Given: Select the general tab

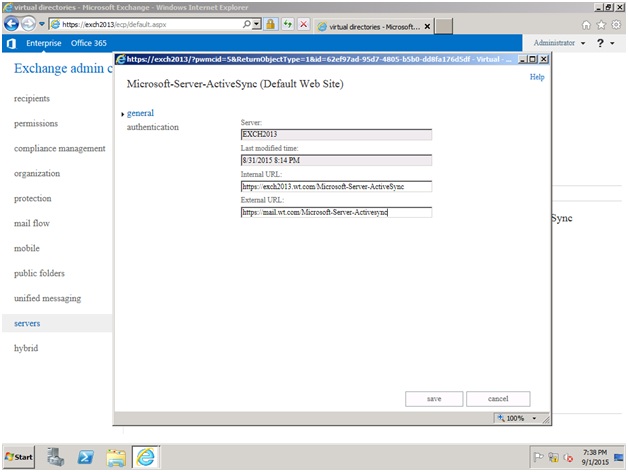Looking at the screenshot, I should 140,113.
